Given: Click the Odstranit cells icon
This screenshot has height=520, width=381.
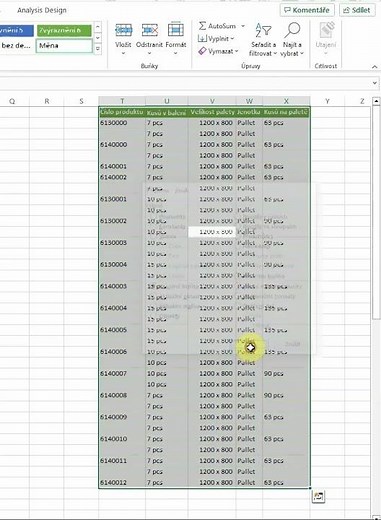Looking at the screenshot, I should [x=149, y=30].
